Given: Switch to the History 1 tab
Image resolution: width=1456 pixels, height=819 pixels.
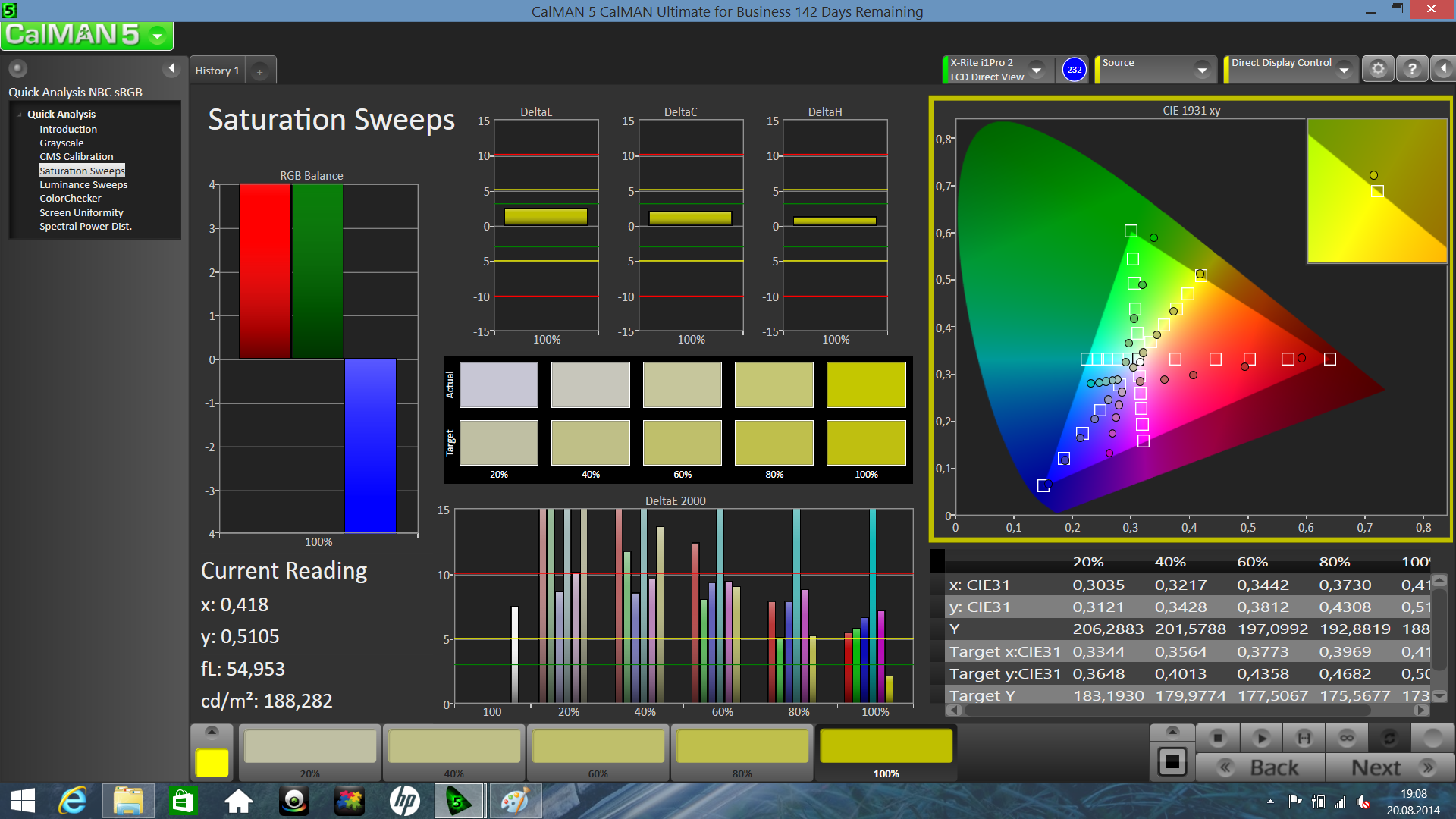Looking at the screenshot, I should [217, 71].
